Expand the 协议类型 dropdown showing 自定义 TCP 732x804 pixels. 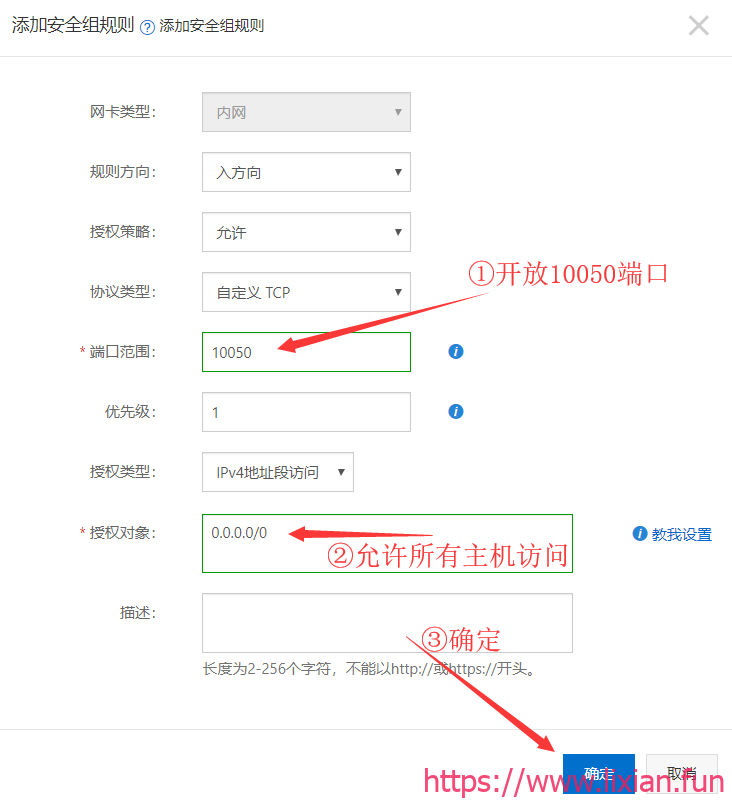click(307, 292)
